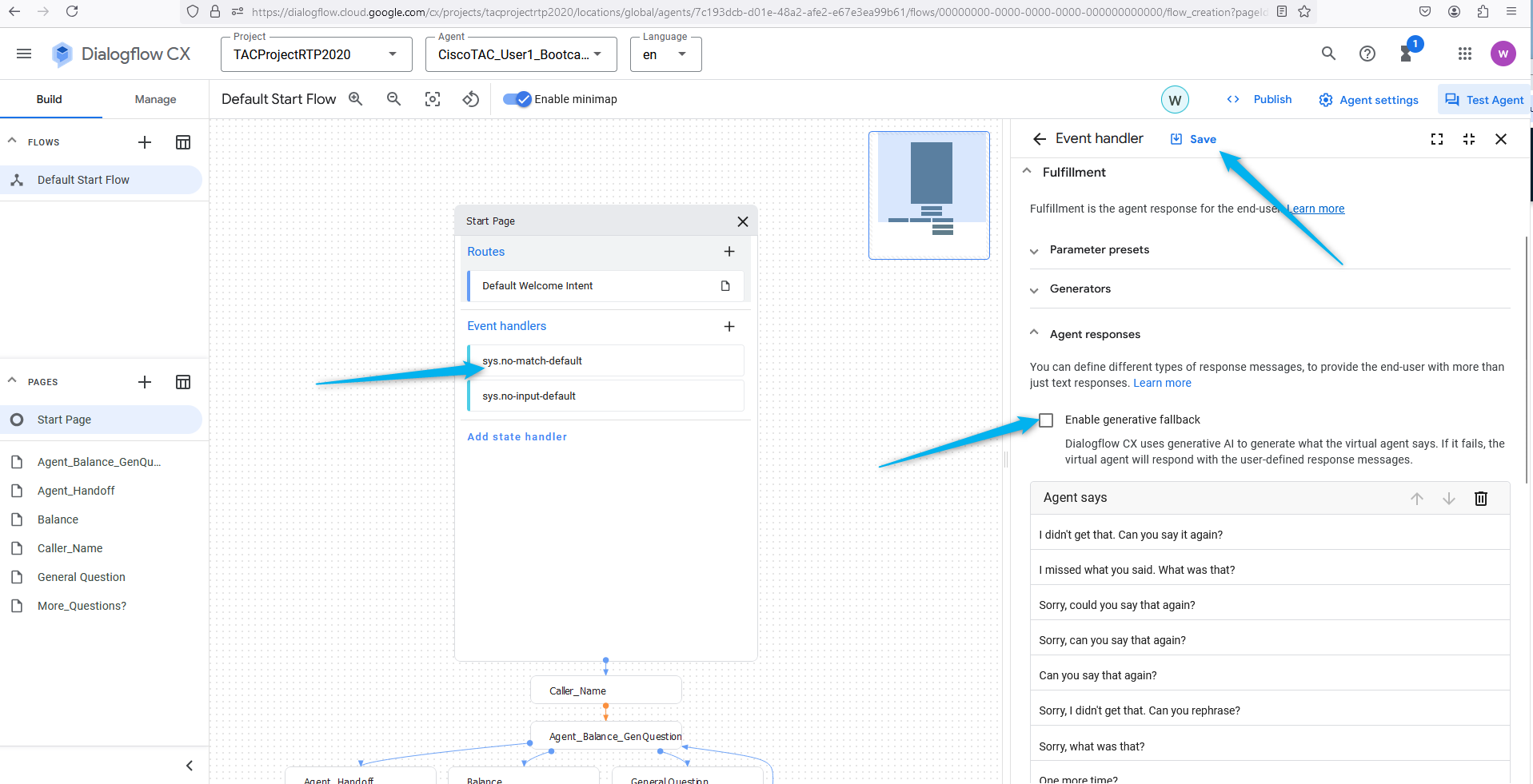This screenshot has width=1533, height=784.
Task: Open Google apps grid
Action: [1465, 54]
